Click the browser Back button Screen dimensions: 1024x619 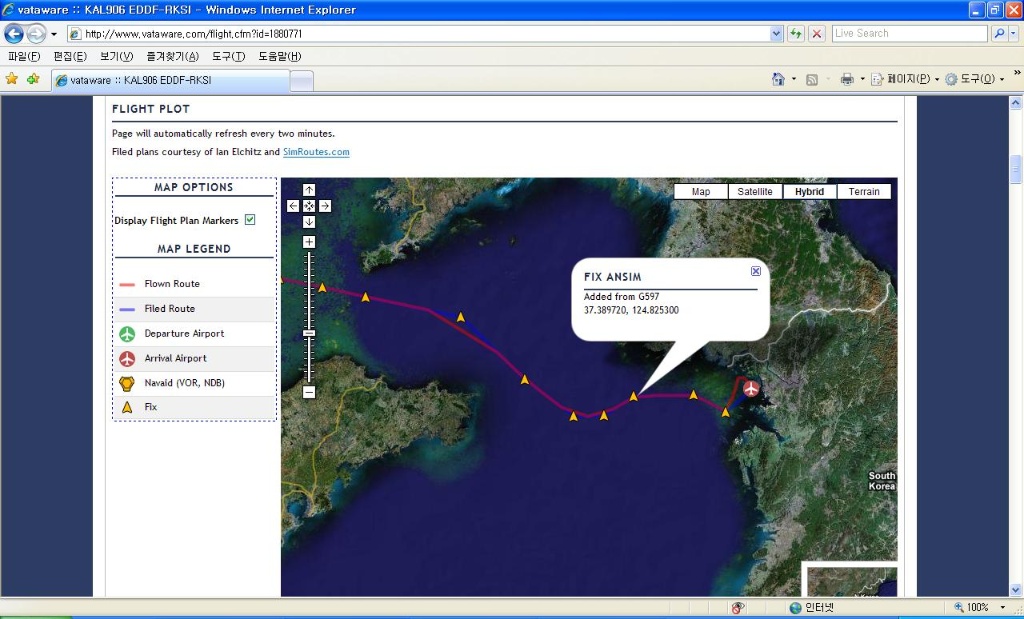pyautogui.click(x=14, y=33)
